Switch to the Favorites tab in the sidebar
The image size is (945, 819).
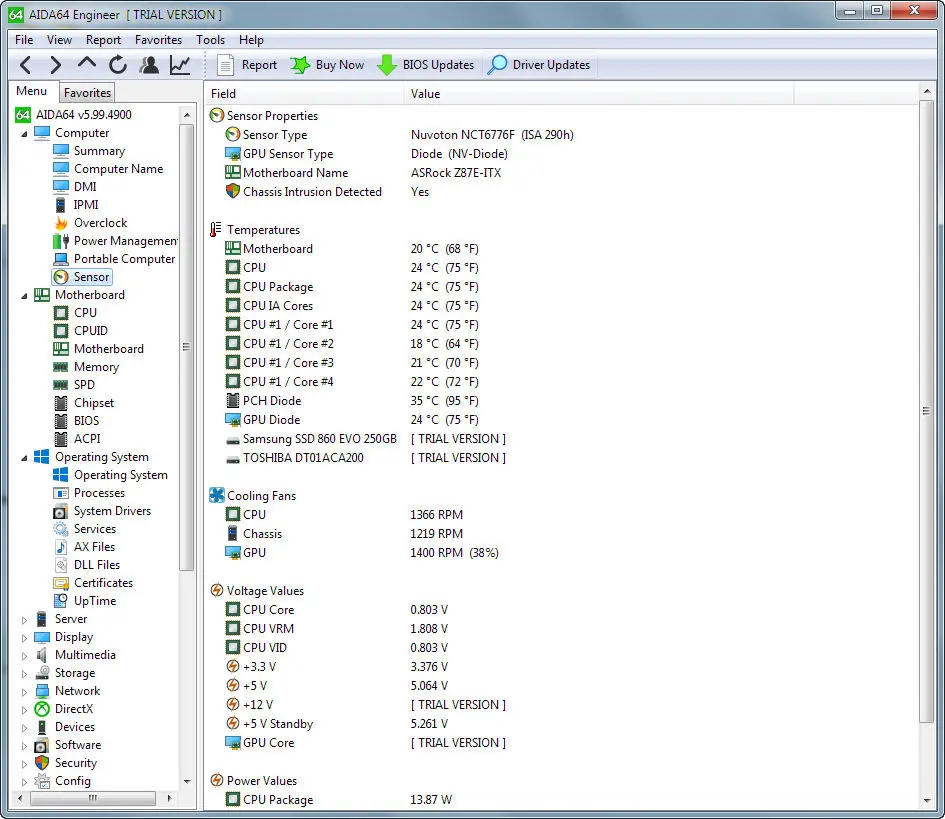(x=87, y=93)
